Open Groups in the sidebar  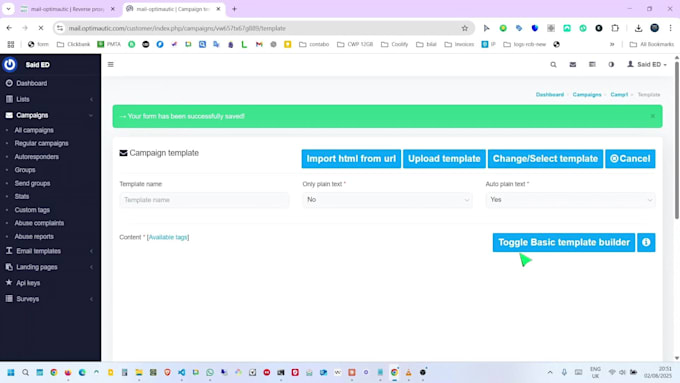pyautogui.click(x=25, y=170)
